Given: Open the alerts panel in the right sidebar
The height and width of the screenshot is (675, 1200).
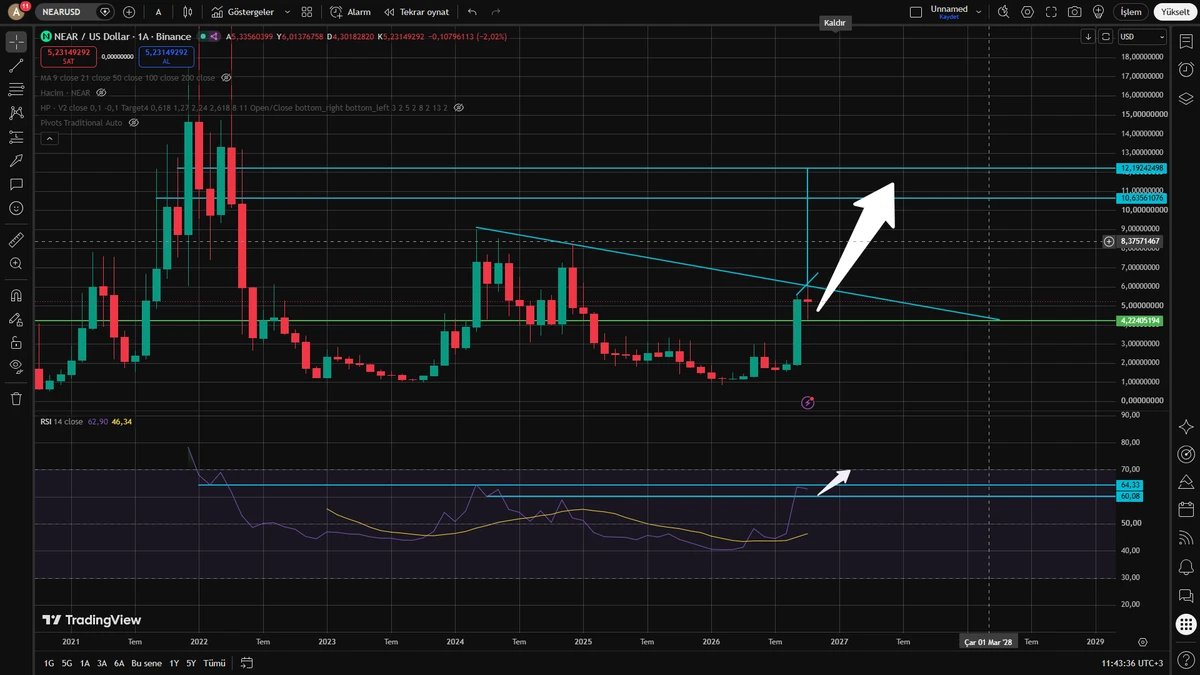Looking at the screenshot, I should [x=1186, y=69].
